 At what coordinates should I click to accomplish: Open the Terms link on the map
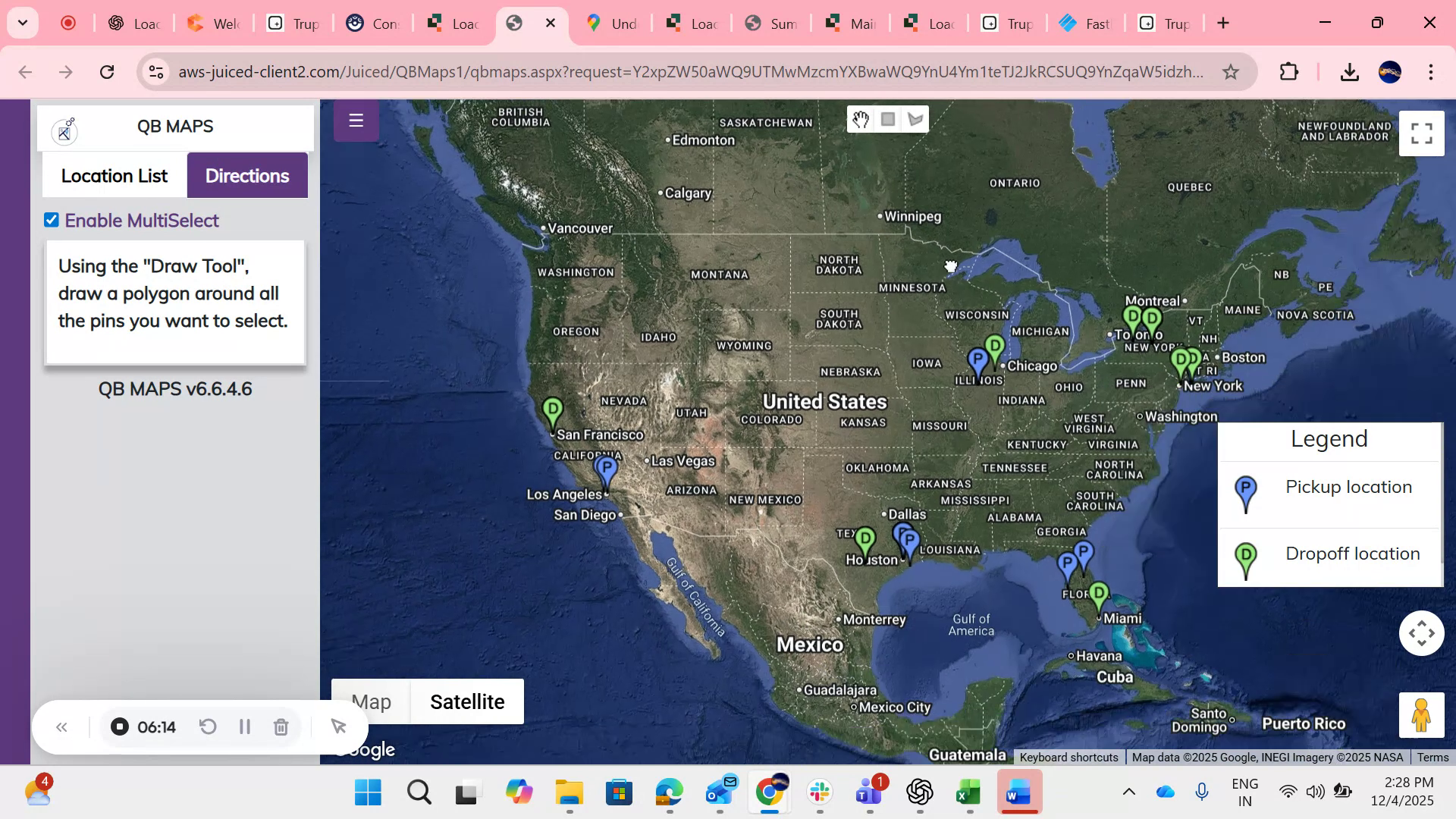click(1433, 757)
